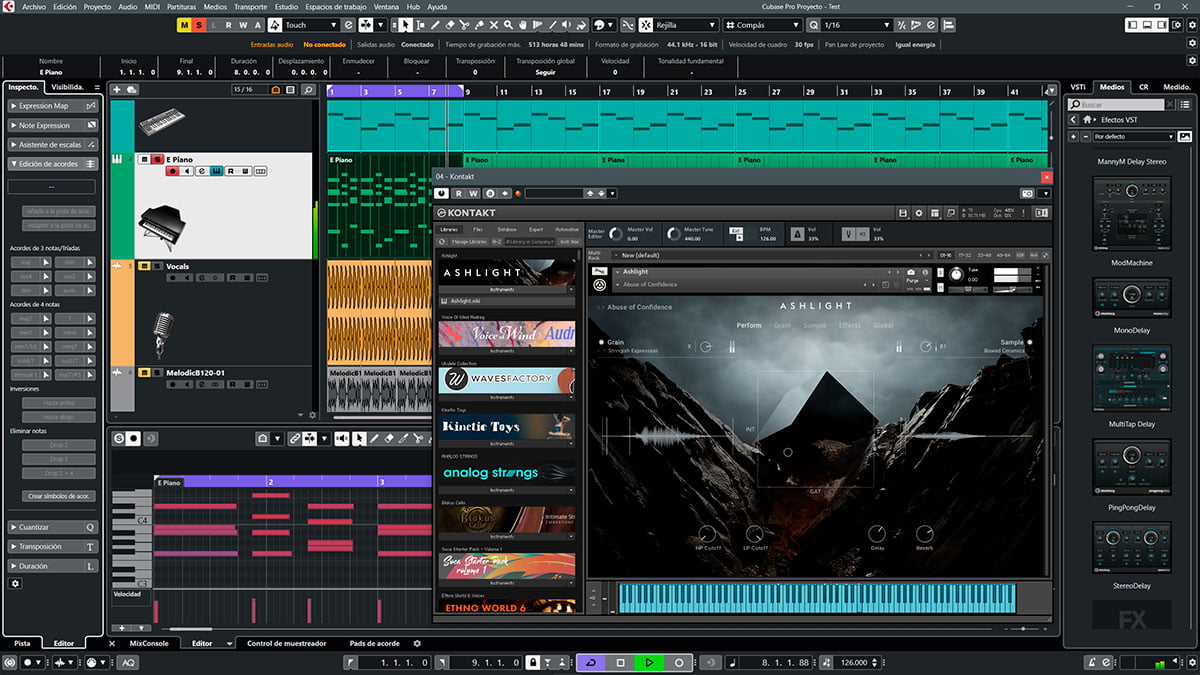
Task: Mute the E Piano track
Action: [144, 159]
